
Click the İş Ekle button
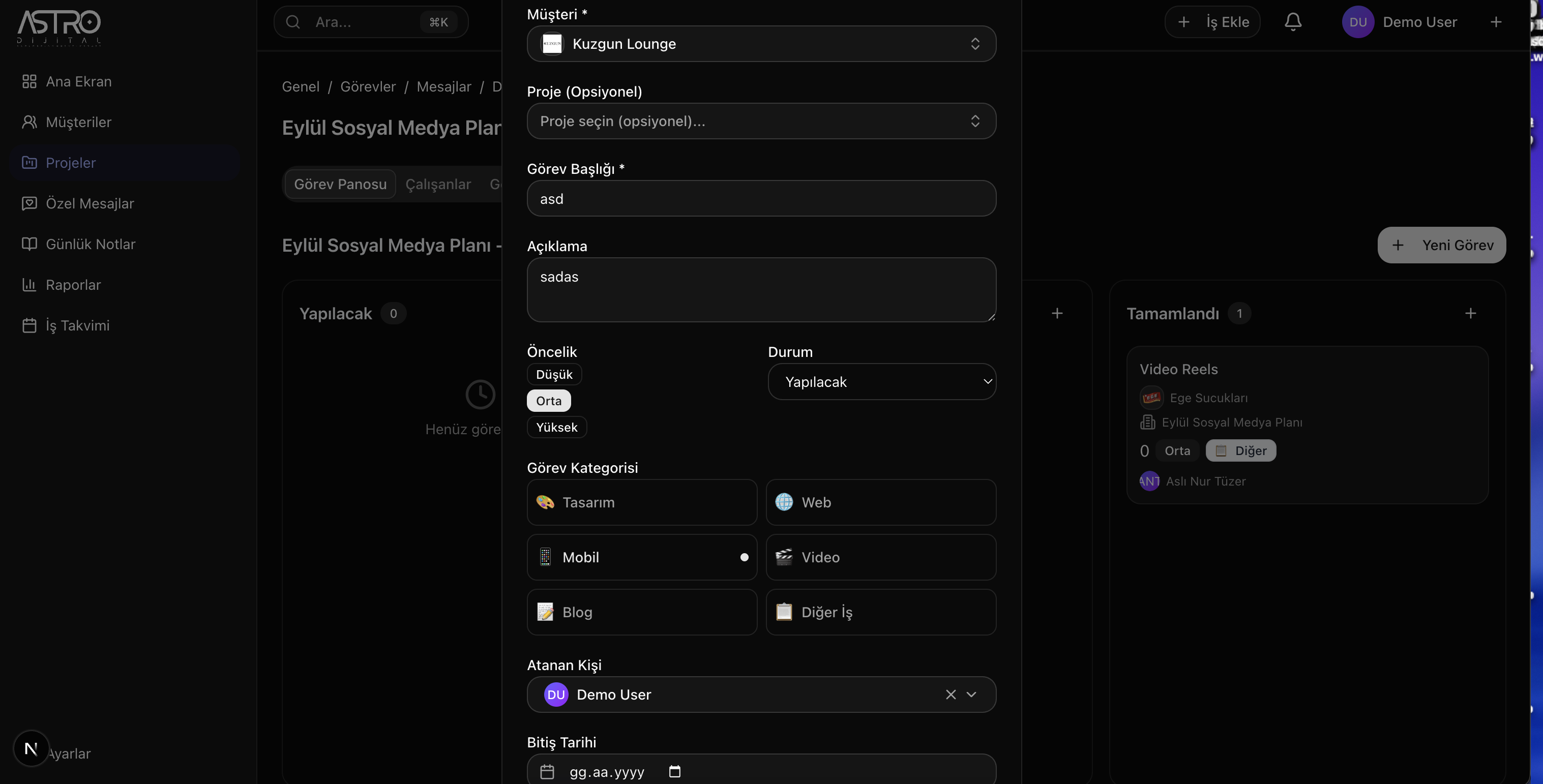pyautogui.click(x=1212, y=22)
